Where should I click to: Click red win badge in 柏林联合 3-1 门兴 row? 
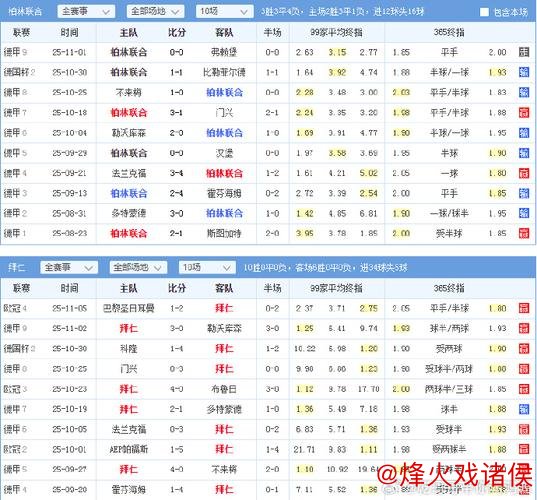click(x=524, y=113)
